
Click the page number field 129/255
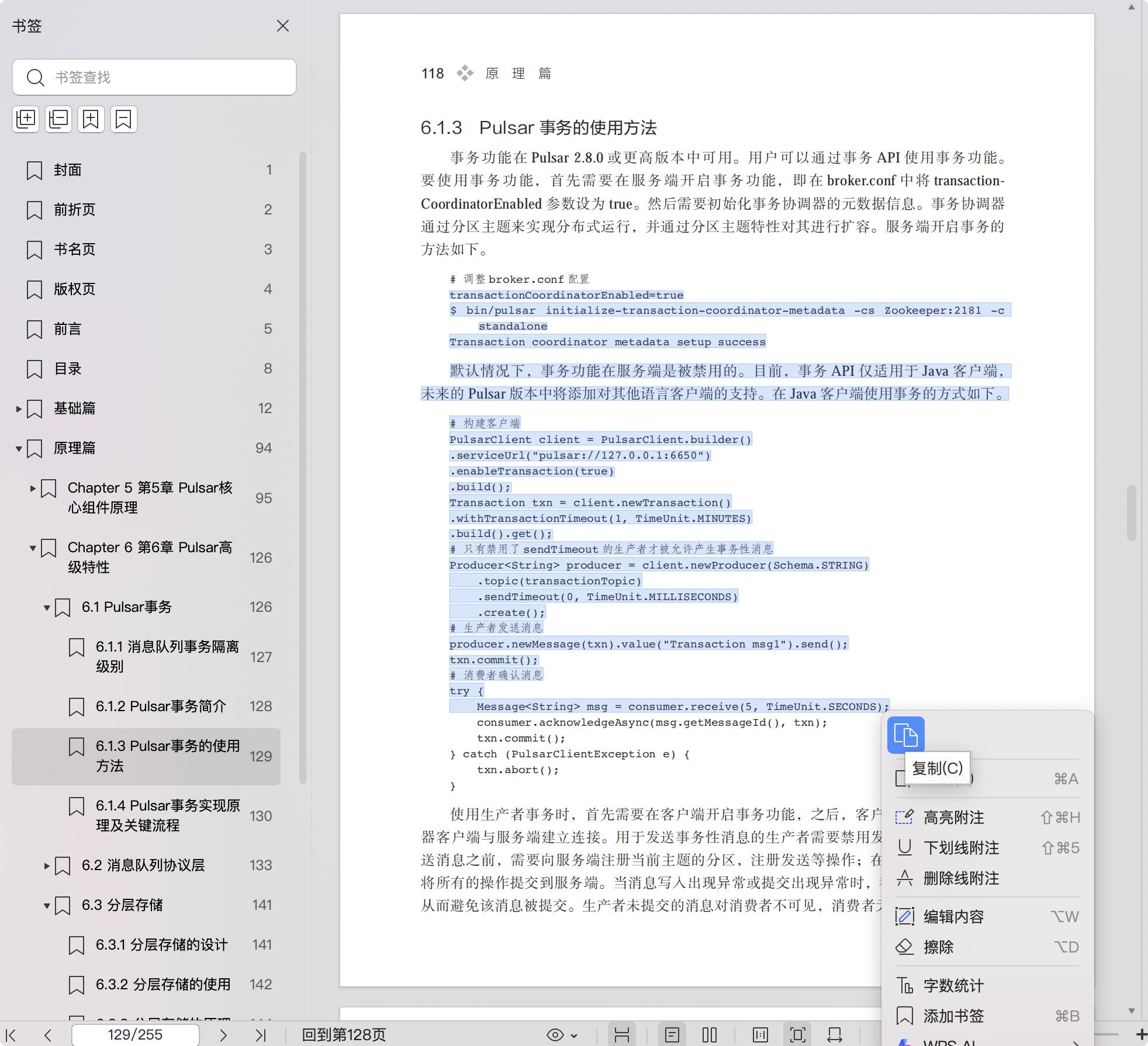pyautogui.click(x=135, y=1035)
